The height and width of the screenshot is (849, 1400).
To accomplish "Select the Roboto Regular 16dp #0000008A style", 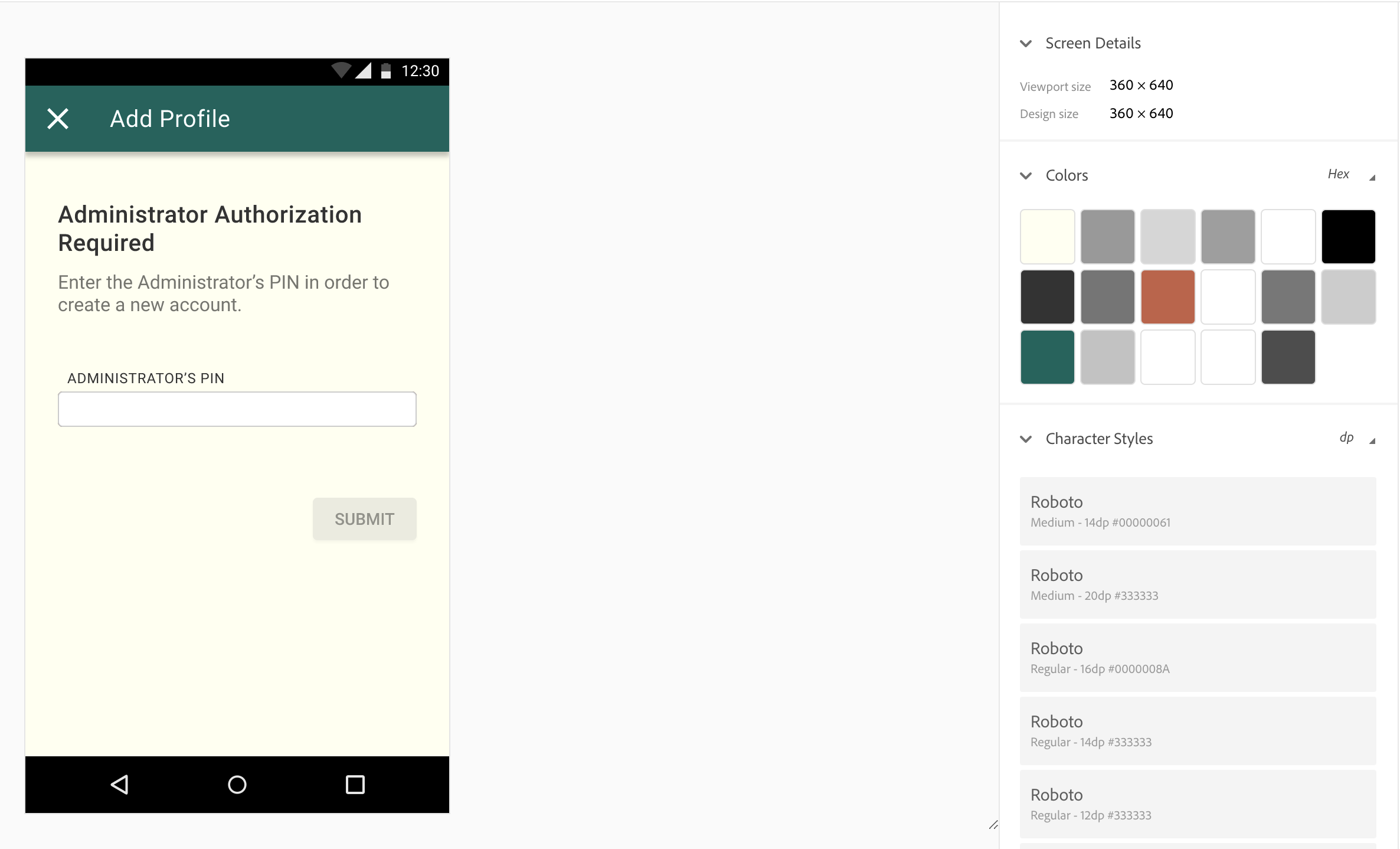I will (1198, 658).
